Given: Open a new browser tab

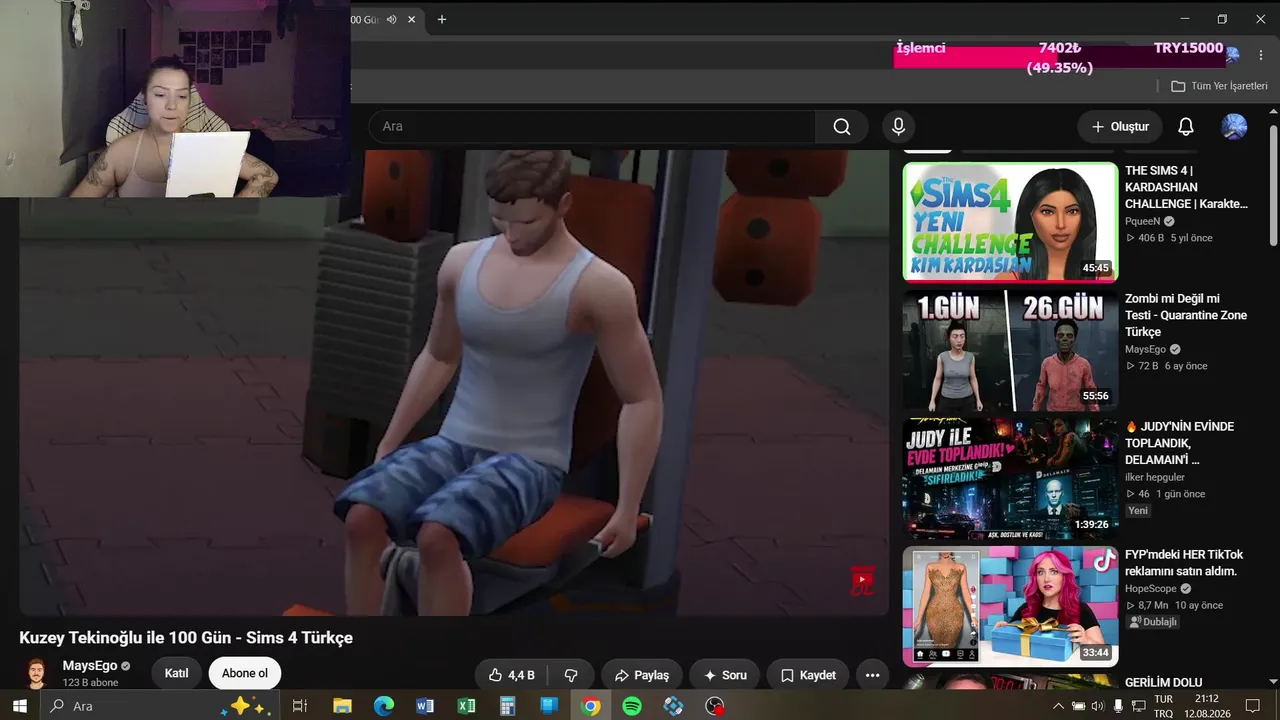Looking at the screenshot, I should pyautogui.click(x=442, y=19).
